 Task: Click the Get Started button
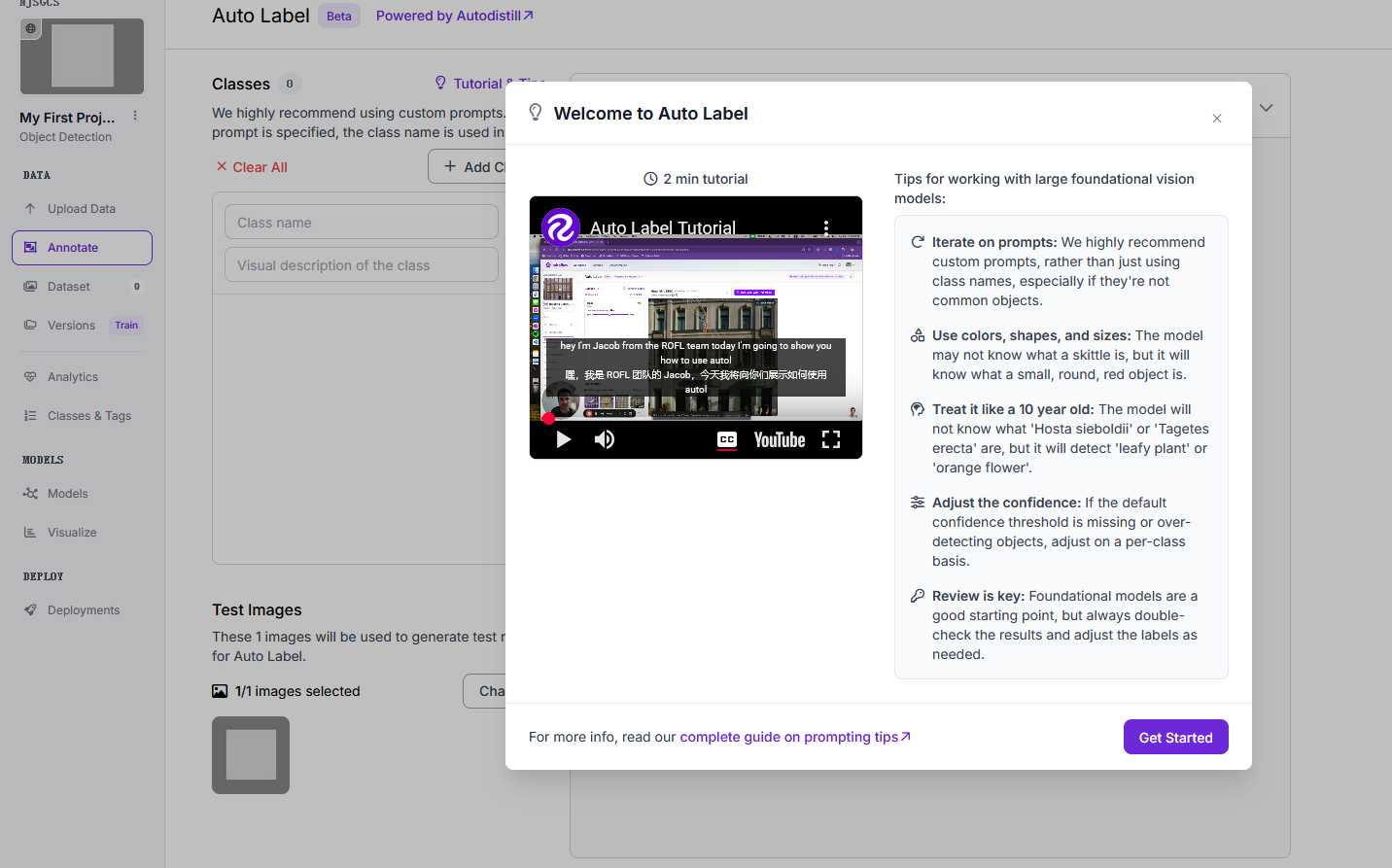pyautogui.click(x=1176, y=737)
